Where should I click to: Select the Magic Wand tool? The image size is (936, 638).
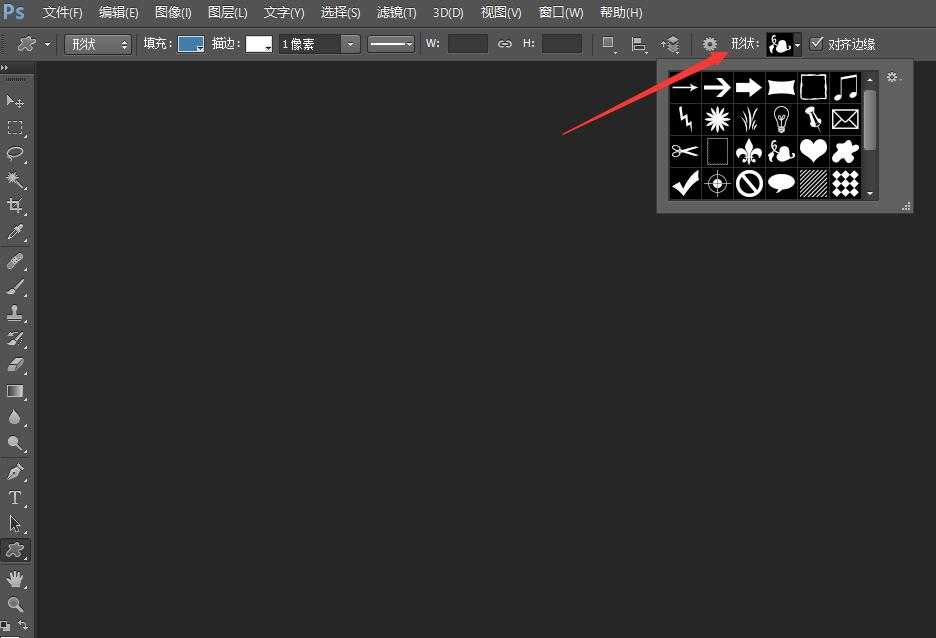click(x=15, y=179)
